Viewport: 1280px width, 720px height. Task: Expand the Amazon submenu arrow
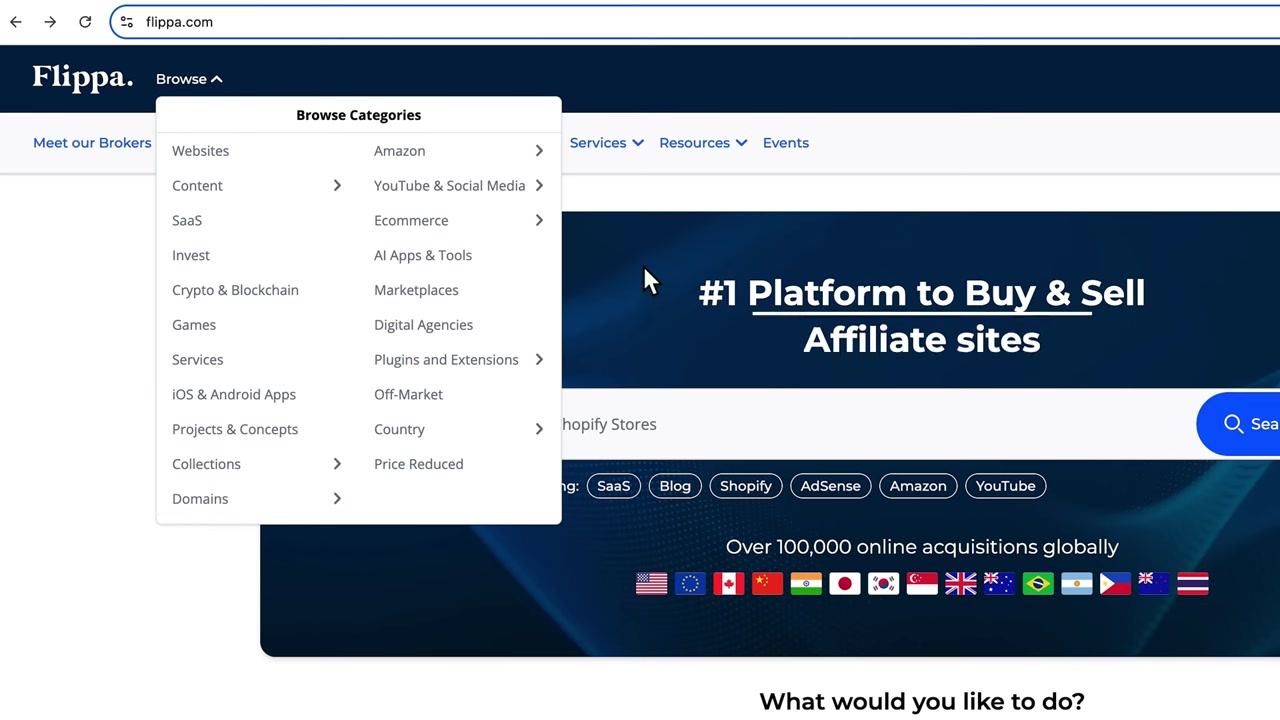(539, 151)
